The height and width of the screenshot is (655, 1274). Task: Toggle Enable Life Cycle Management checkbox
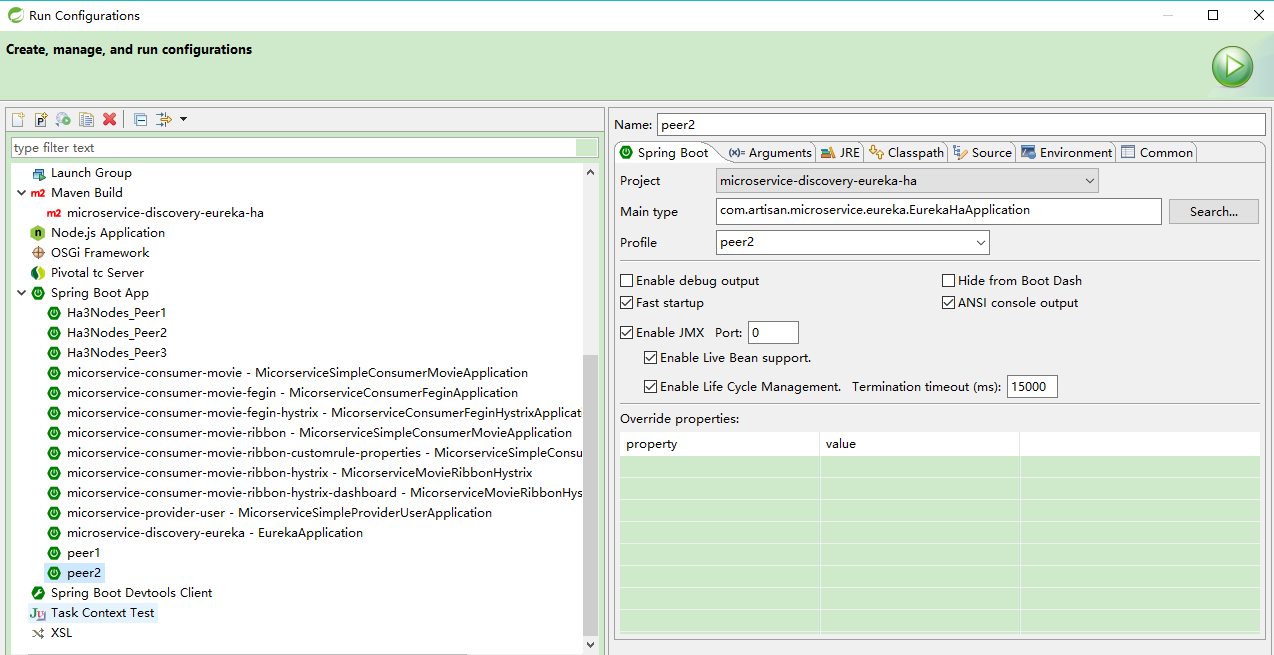click(x=651, y=387)
